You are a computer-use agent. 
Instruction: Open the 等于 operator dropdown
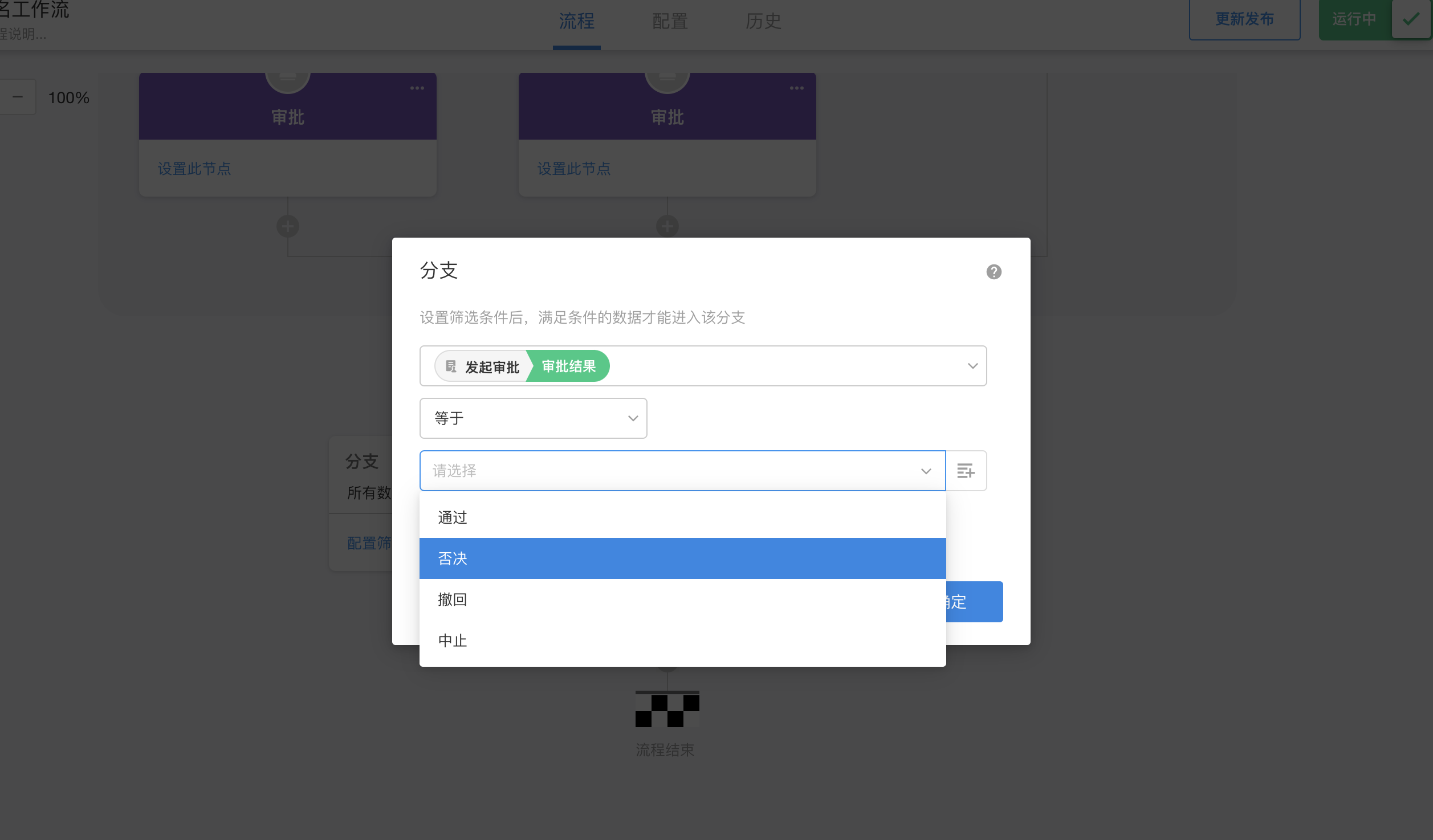coord(533,418)
